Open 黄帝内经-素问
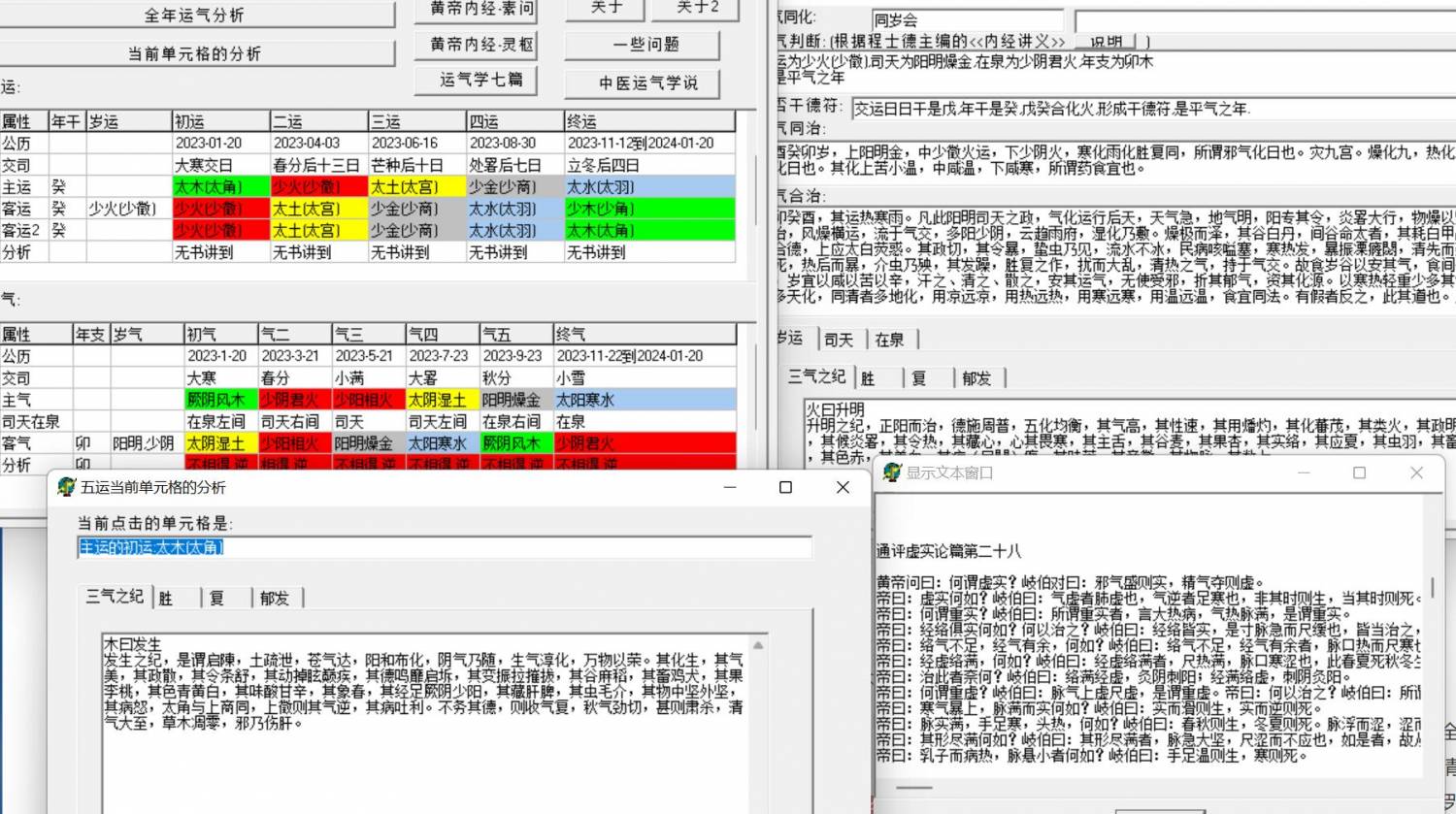 coord(476,11)
